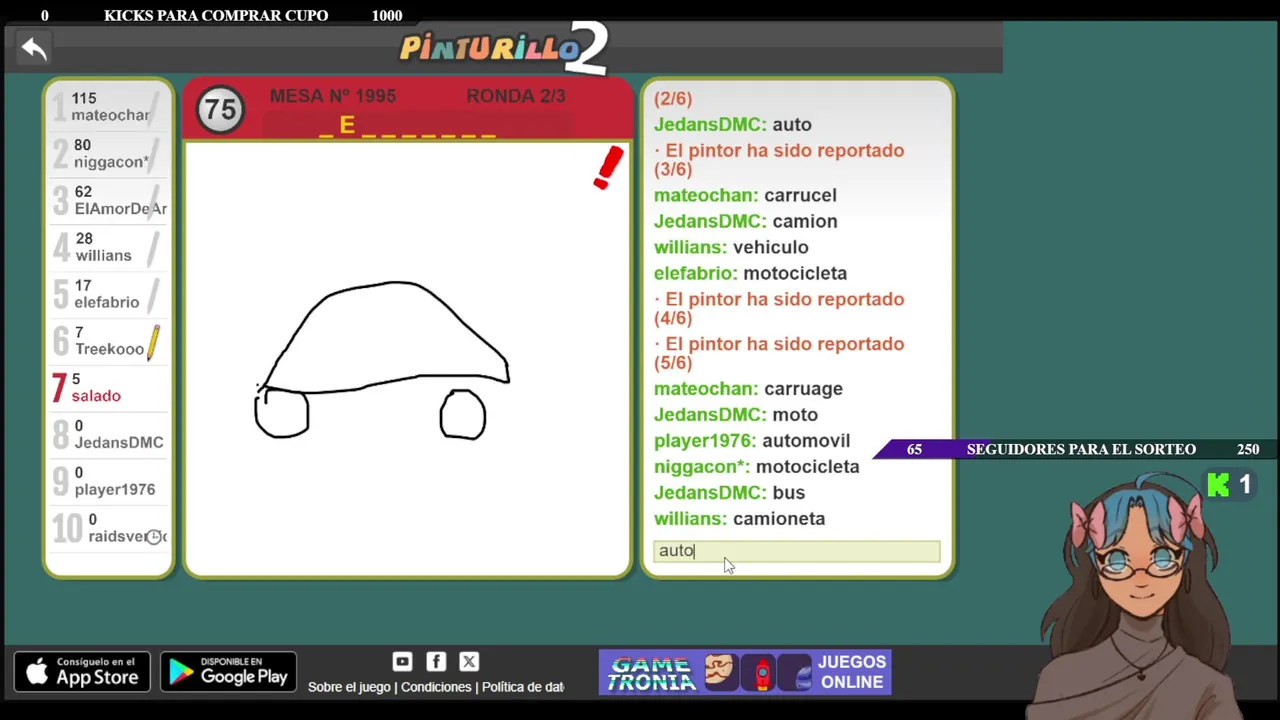Select player mateochan in ranking list
The width and height of the screenshot is (1280, 720).
[108, 107]
